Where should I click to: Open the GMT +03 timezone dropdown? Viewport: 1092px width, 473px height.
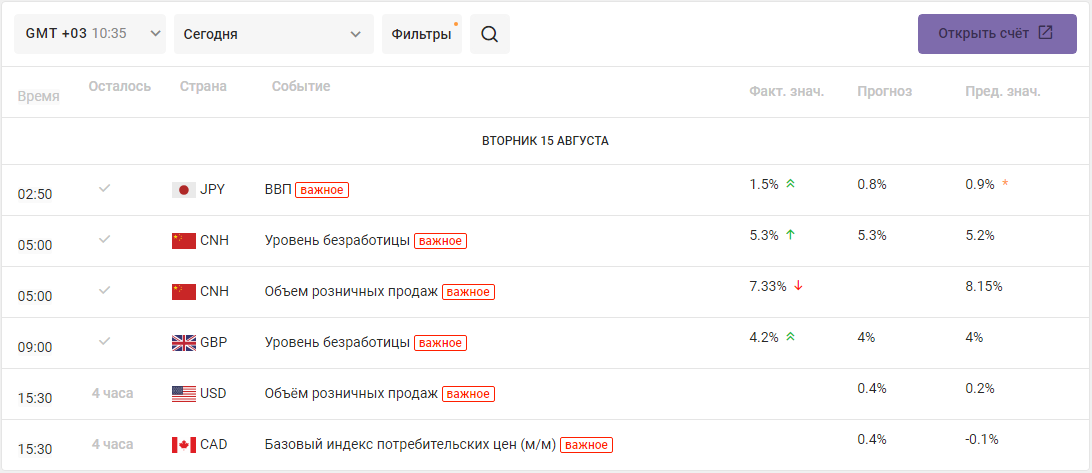click(90, 34)
